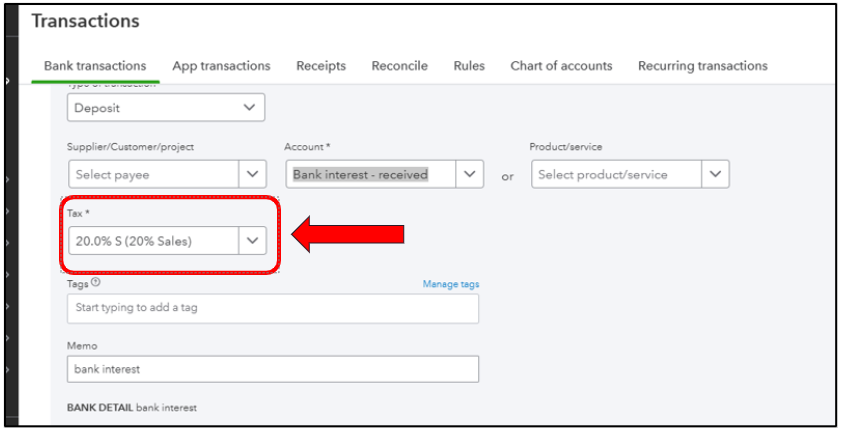841x434 pixels.
Task: Open the Bank transactions tab
Action: (x=95, y=66)
